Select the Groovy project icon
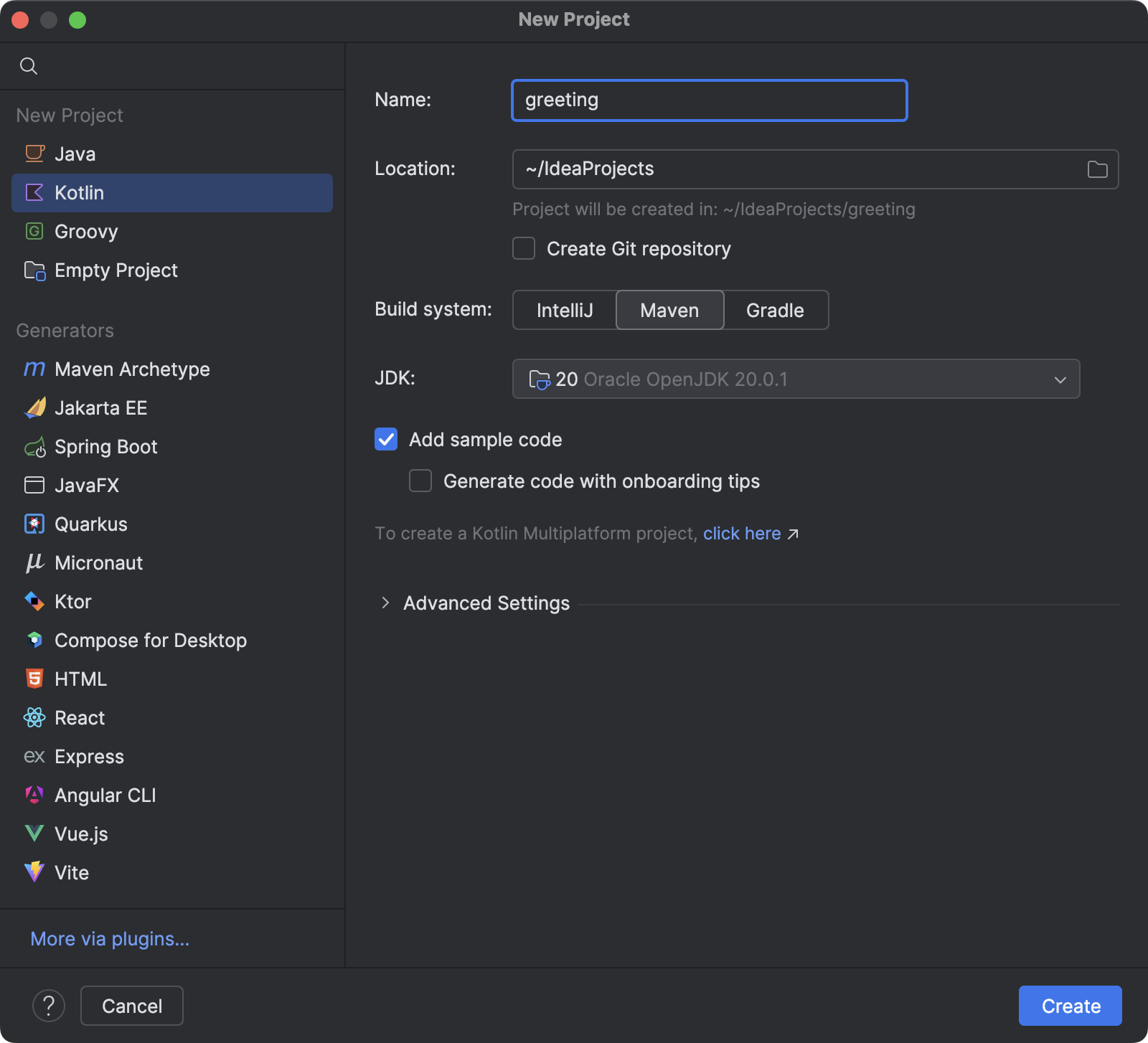The image size is (1148, 1043). (x=34, y=231)
